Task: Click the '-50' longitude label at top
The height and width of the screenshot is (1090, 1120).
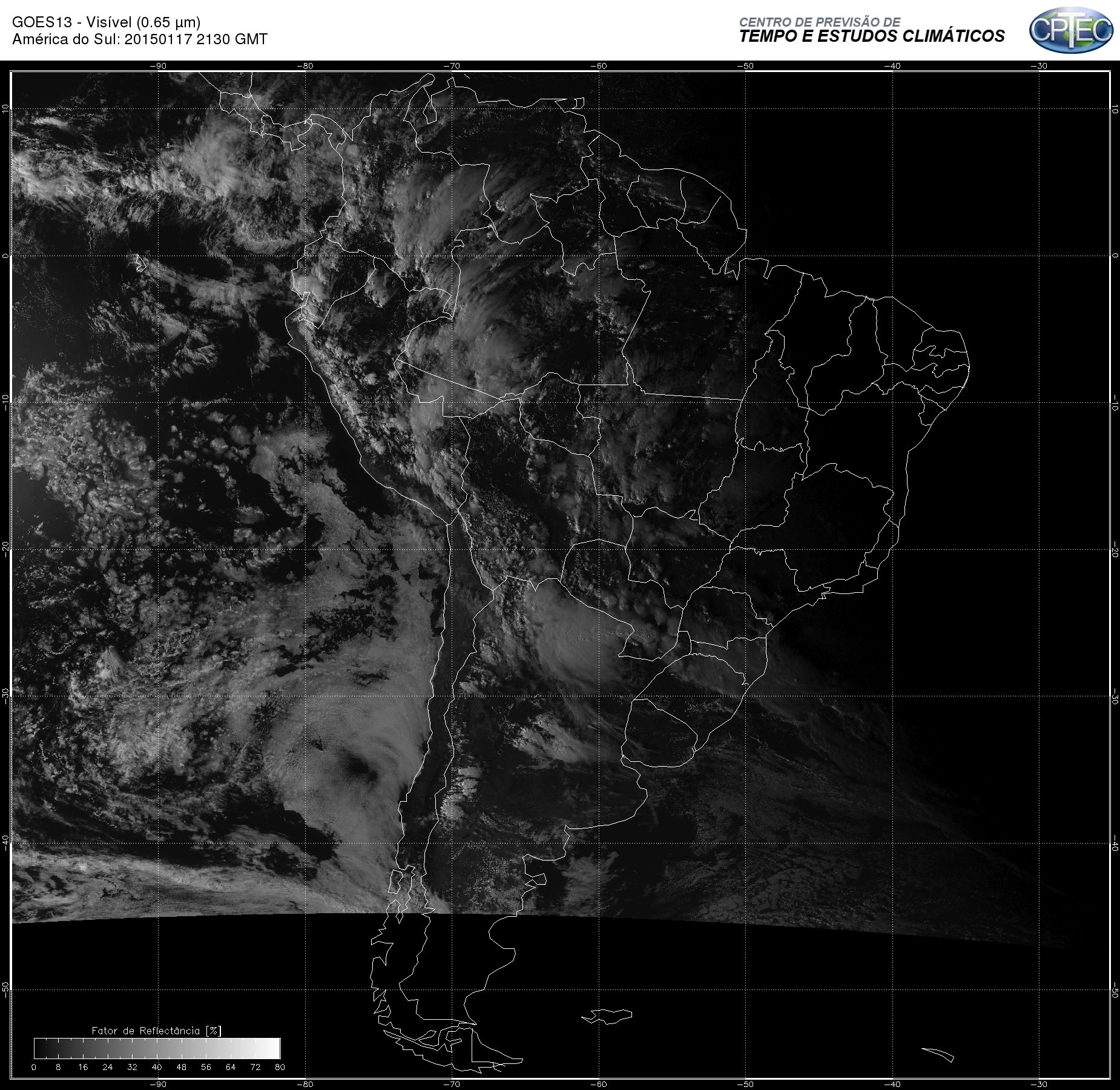Action: (746, 66)
